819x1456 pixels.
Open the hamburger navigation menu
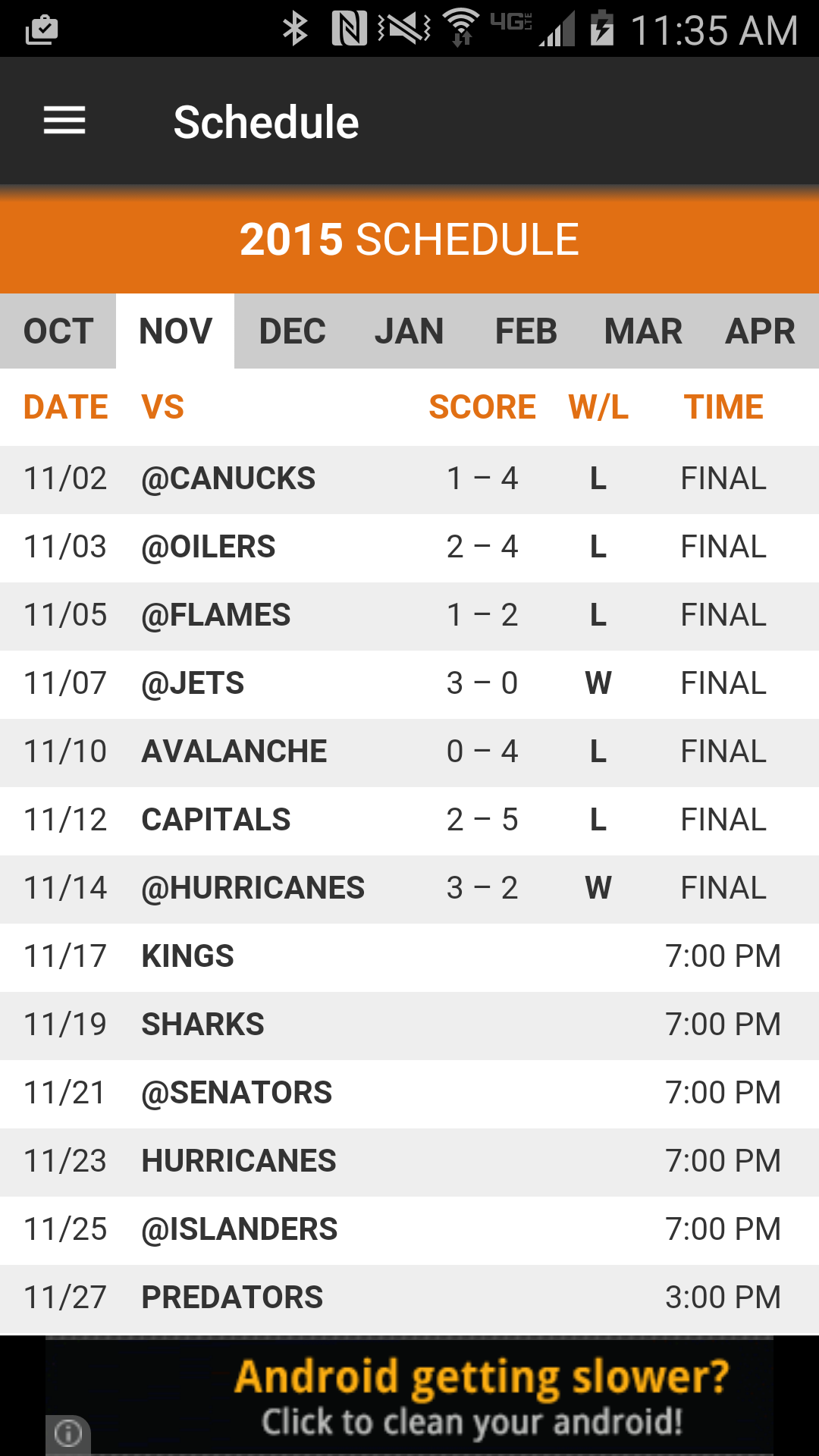(64, 121)
